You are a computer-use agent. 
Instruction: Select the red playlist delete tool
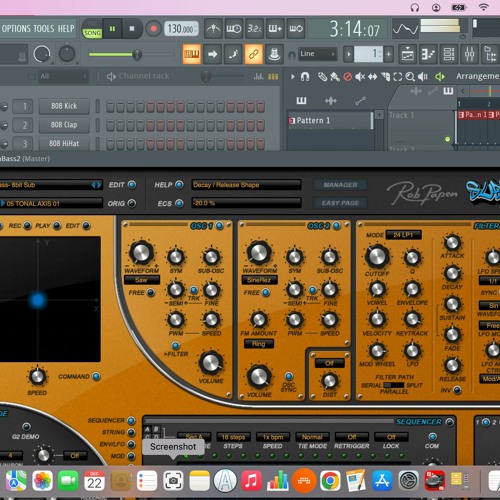(x=347, y=77)
